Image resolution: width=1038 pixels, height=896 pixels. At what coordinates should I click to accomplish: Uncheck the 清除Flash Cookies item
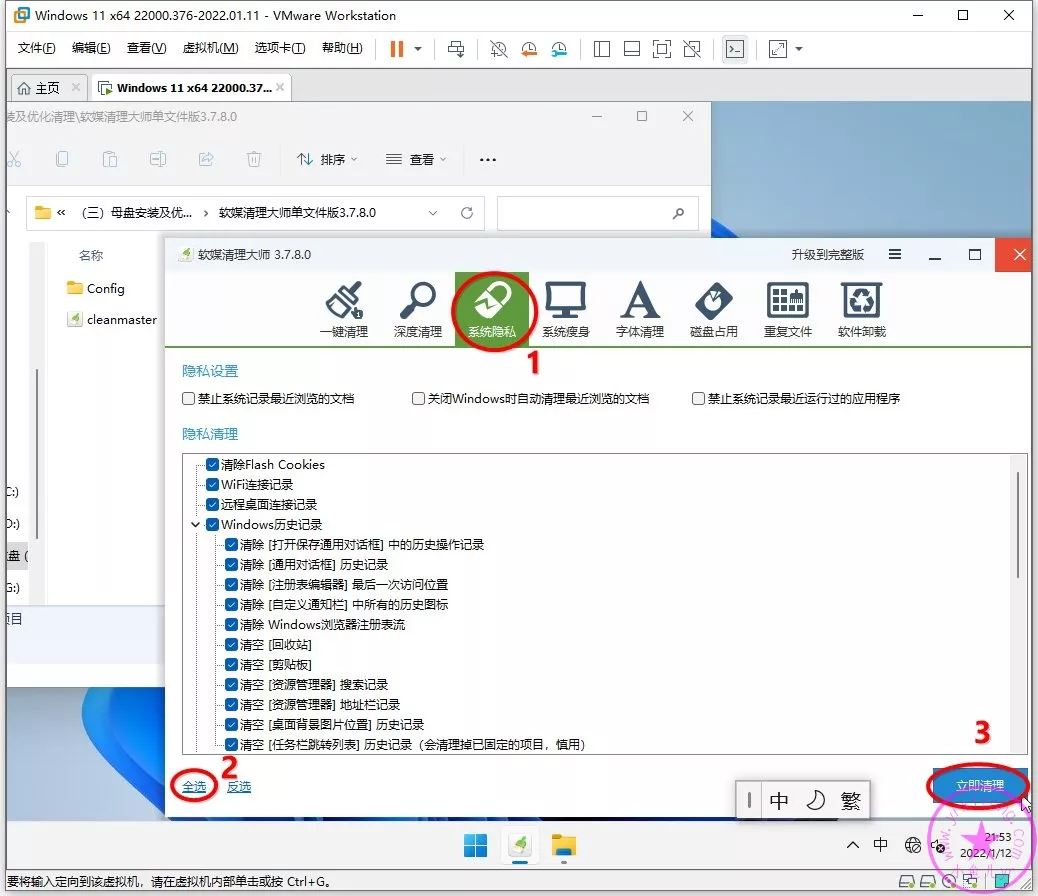(212, 465)
